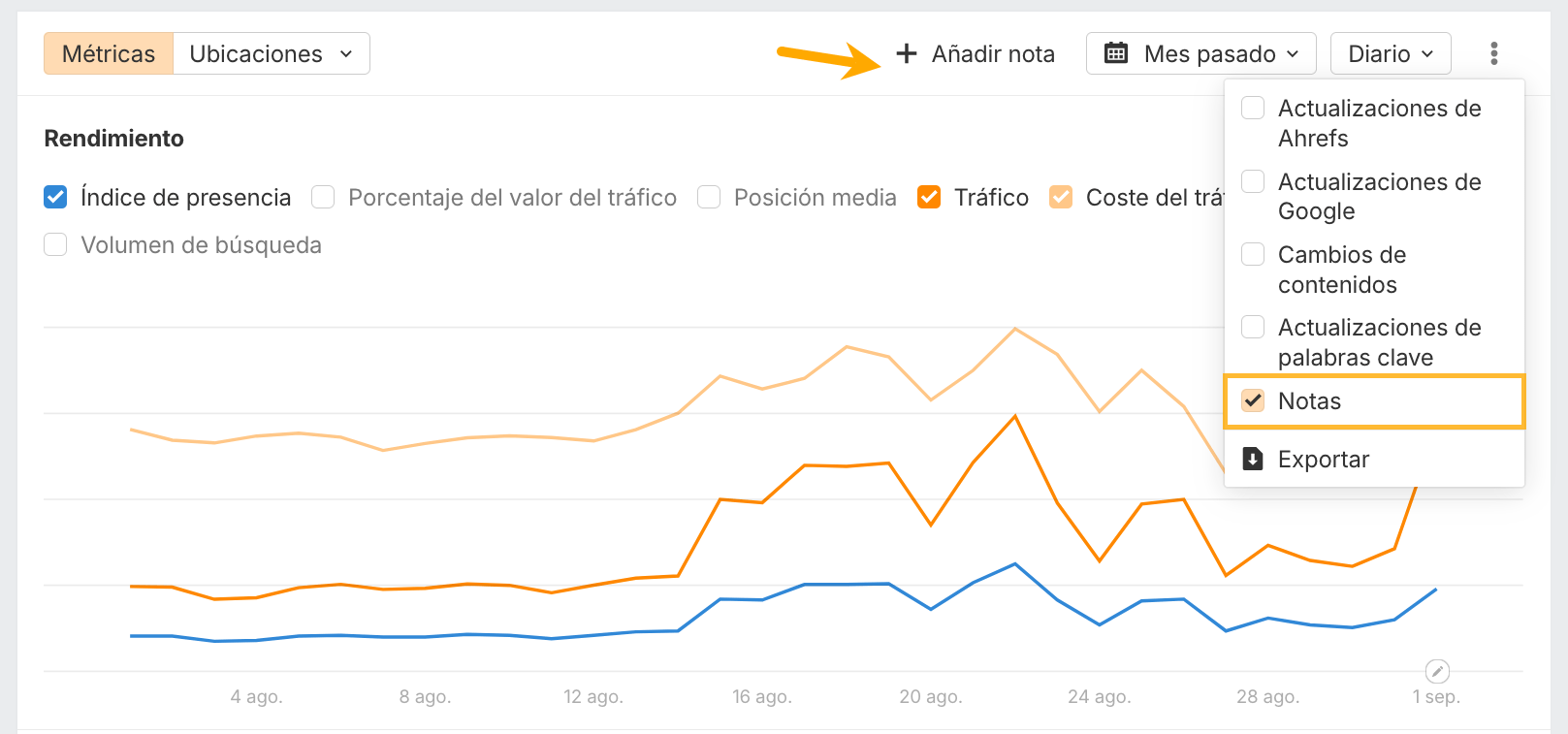Open the Diario granularity dropdown
The image size is (1568, 734).
[1390, 53]
